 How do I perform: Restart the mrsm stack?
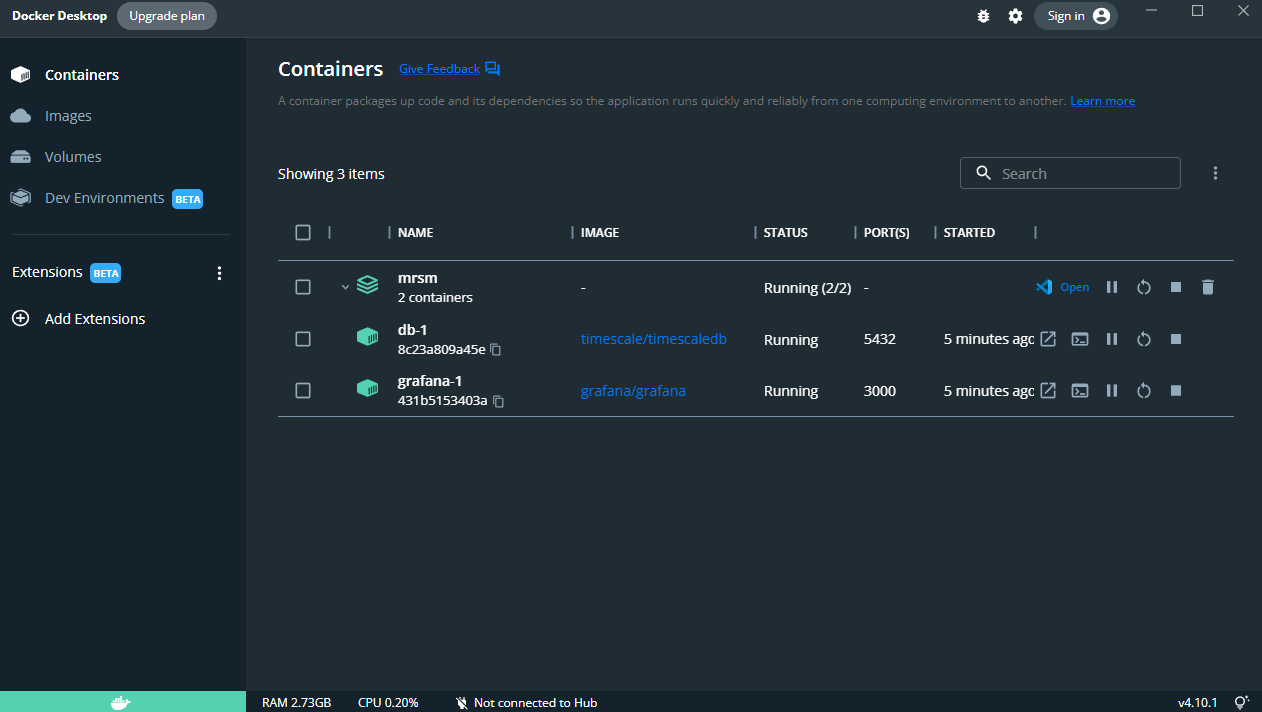tap(1144, 287)
